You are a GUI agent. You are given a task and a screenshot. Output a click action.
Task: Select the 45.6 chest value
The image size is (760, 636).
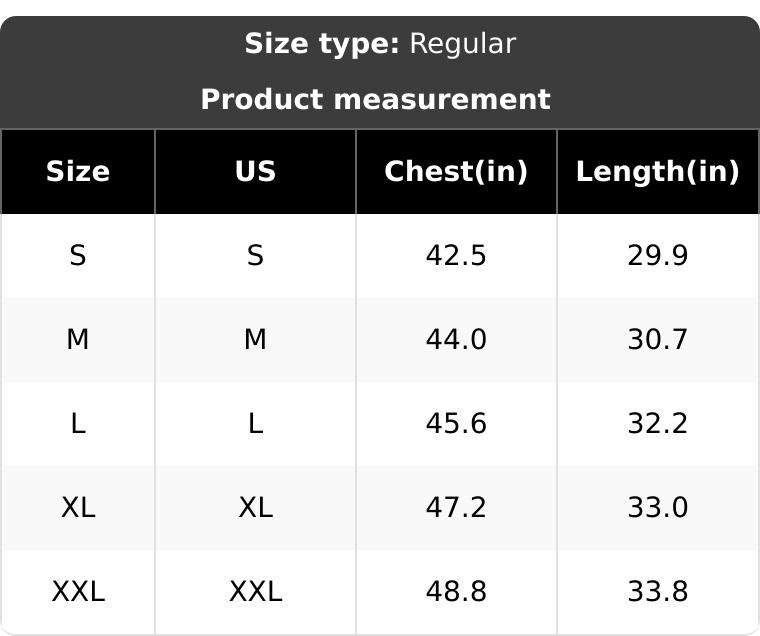456,424
